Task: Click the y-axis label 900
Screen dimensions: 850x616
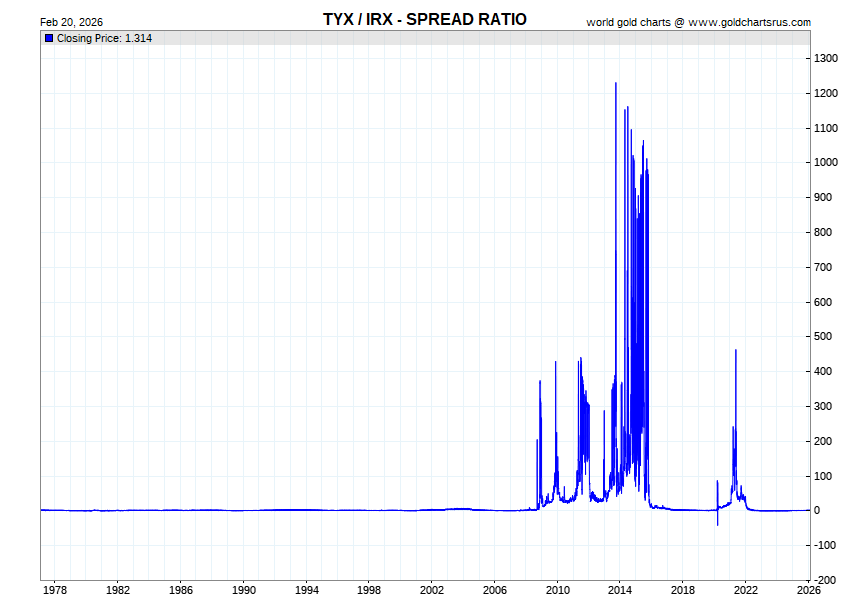Action: pos(823,197)
